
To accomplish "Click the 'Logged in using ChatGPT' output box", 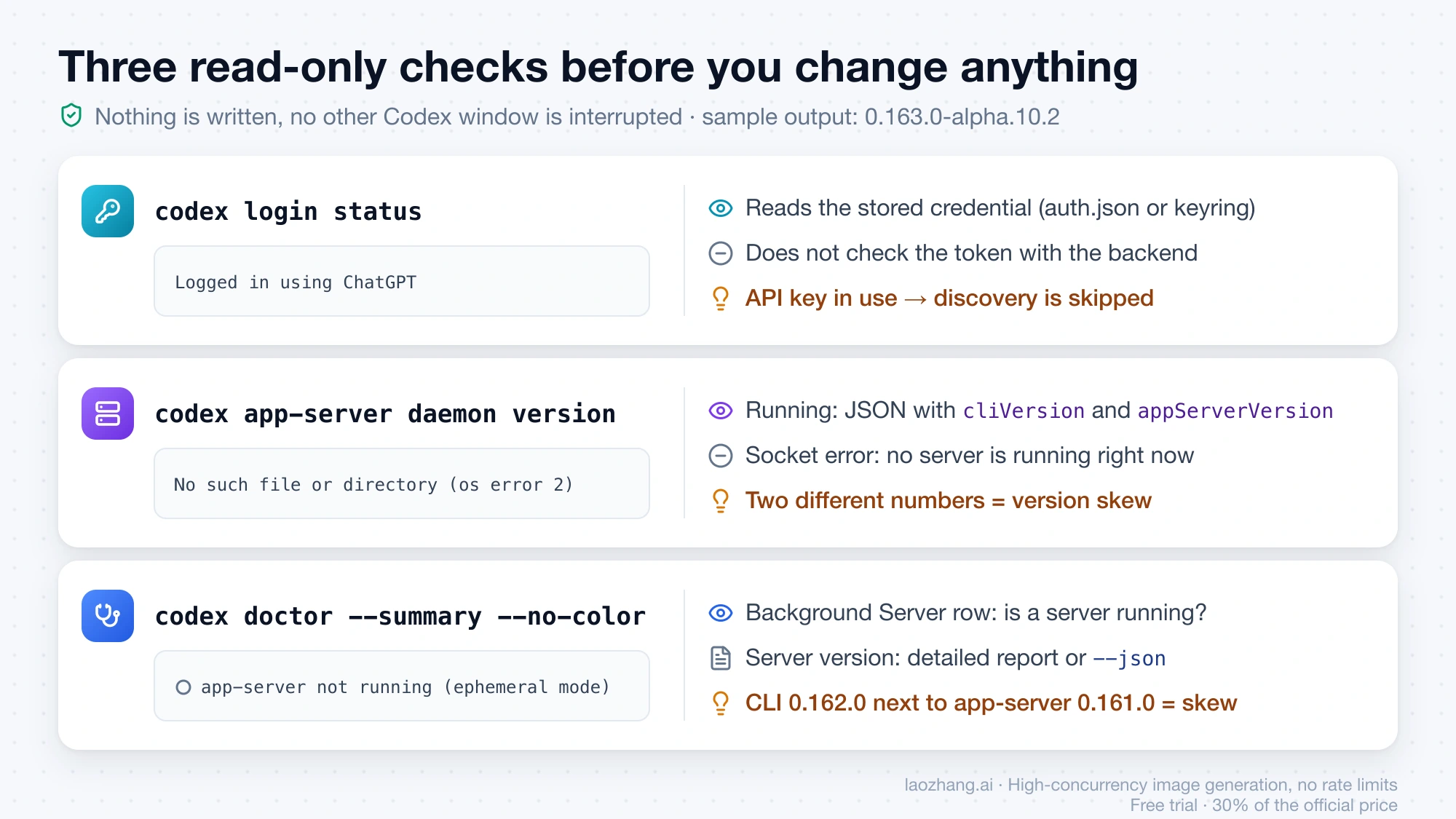I will click(402, 281).
